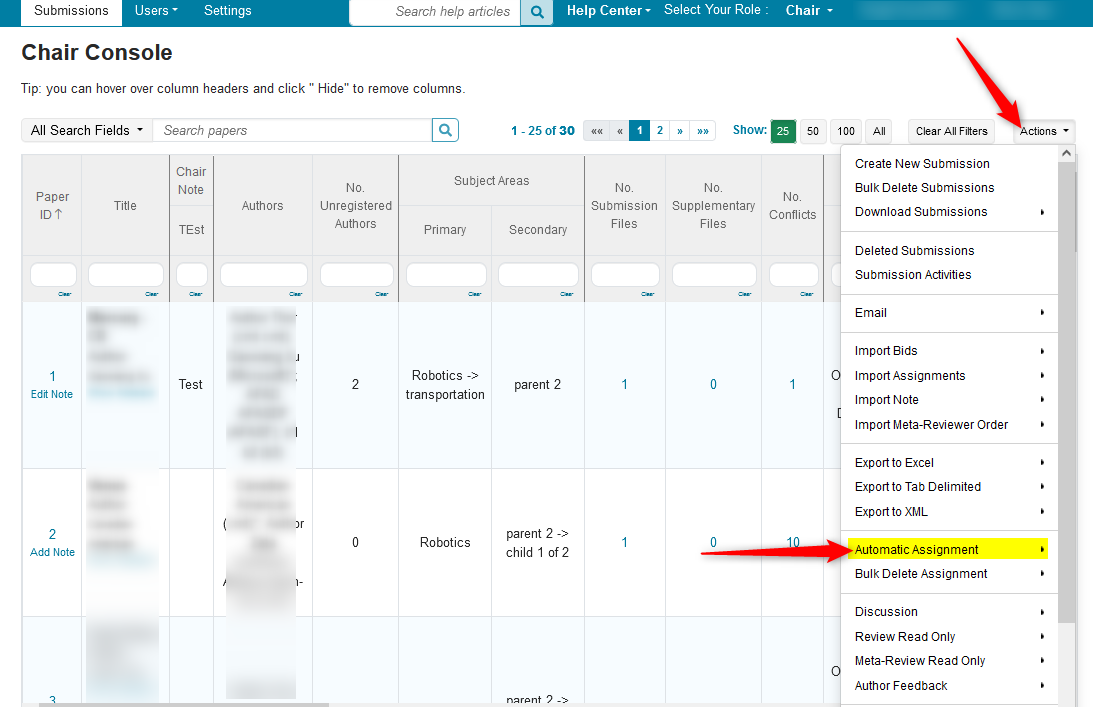Open All Search Fields dropdown
The width and height of the screenshot is (1093, 707).
87,130
